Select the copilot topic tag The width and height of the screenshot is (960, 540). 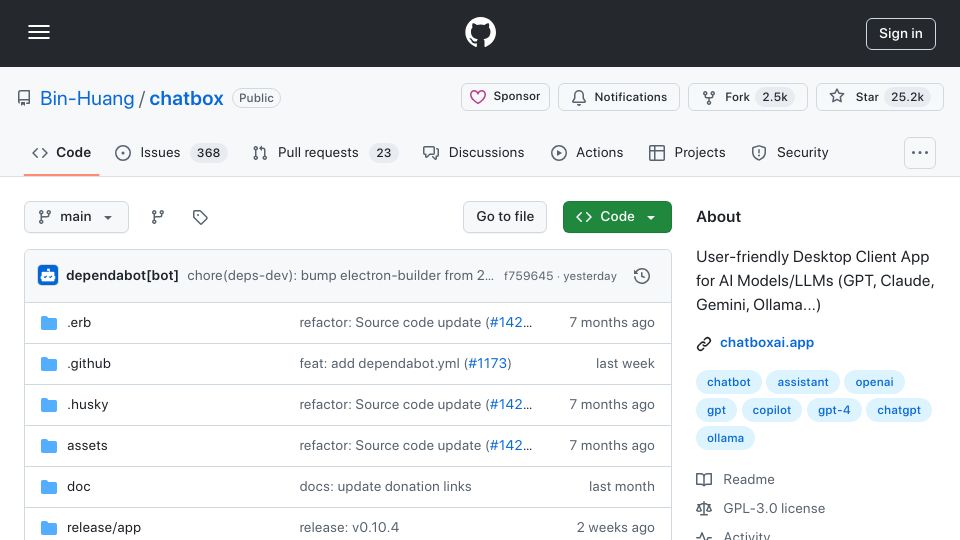click(x=771, y=410)
